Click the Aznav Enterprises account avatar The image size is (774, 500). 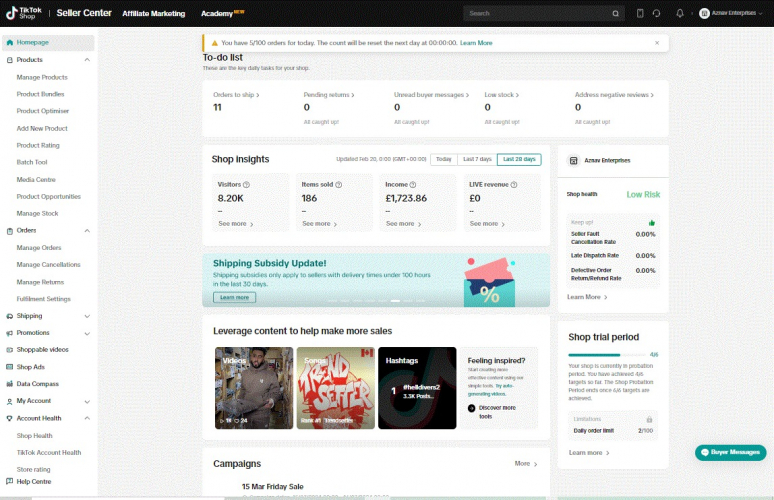(x=704, y=13)
